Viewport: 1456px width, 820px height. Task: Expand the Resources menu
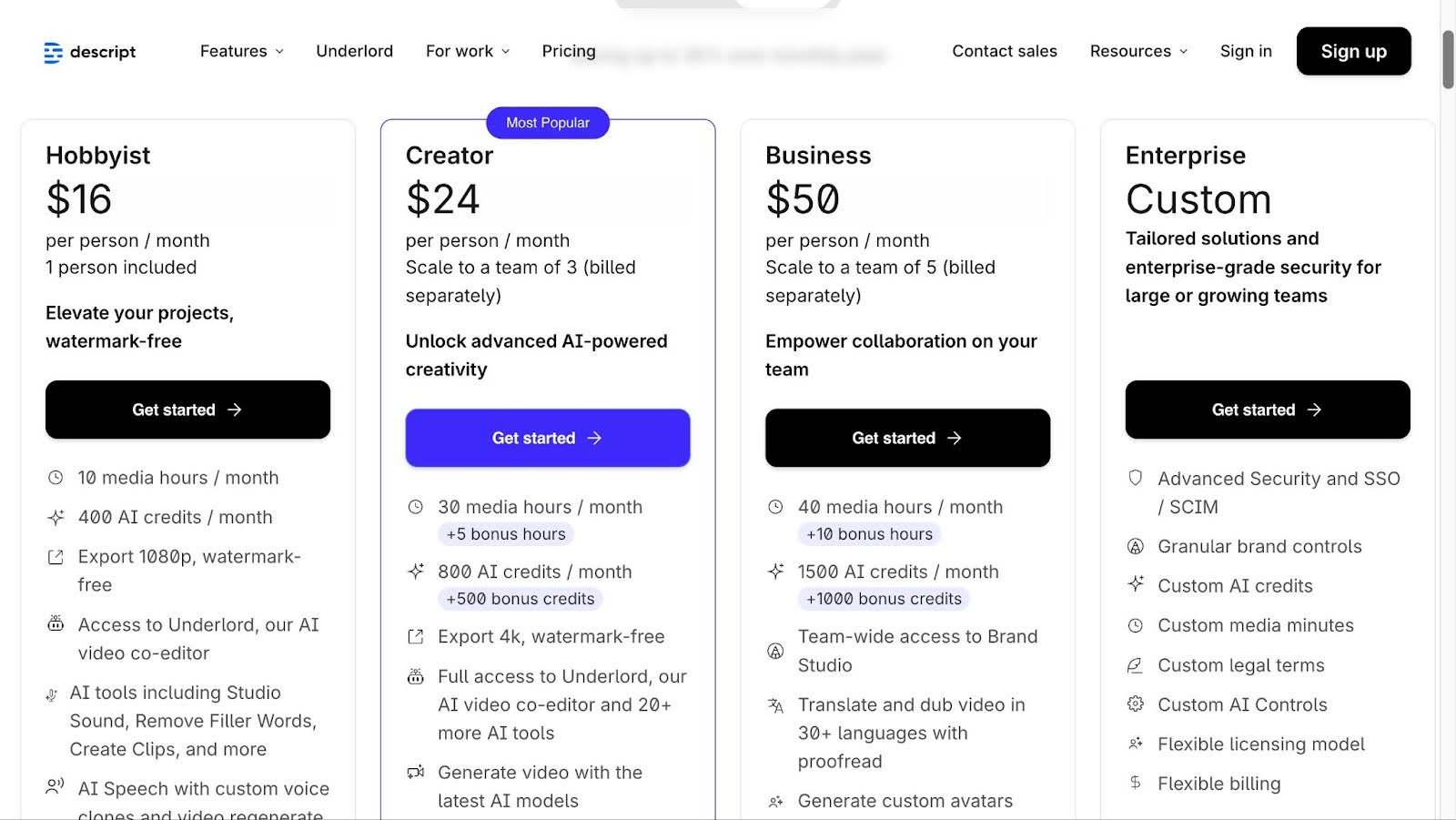tap(1138, 51)
